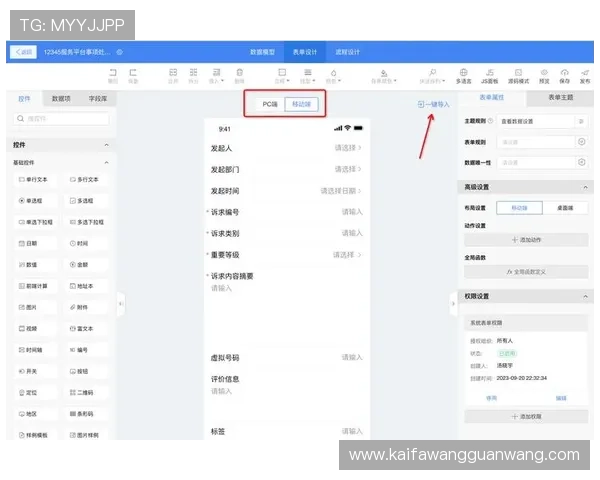Click the undo icon in the toolbar

112,72
